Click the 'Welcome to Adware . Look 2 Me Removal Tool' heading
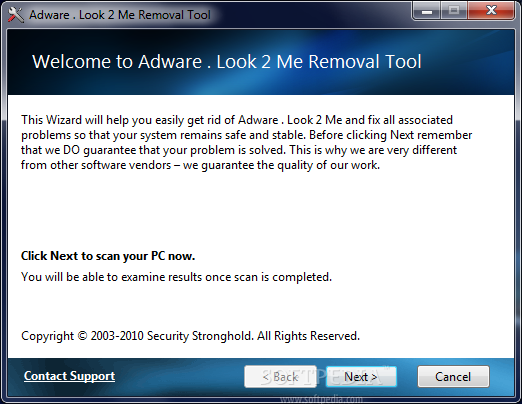522x404 pixels. (227, 62)
